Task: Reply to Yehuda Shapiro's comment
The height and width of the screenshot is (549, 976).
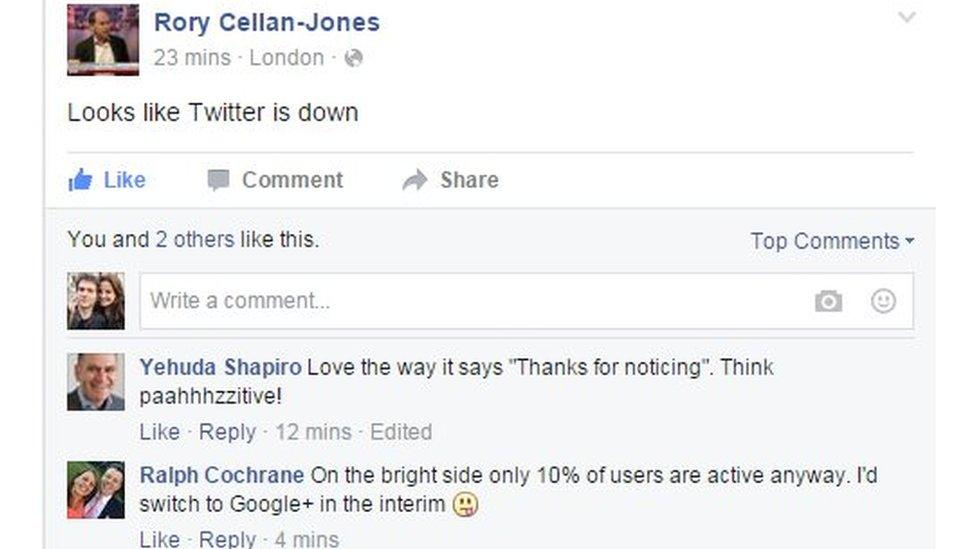Action: pos(227,432)
